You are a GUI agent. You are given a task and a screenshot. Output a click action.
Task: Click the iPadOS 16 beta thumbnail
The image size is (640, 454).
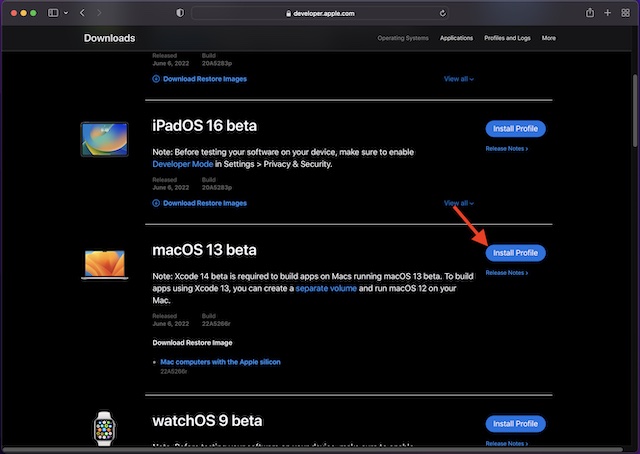(104, 139)
